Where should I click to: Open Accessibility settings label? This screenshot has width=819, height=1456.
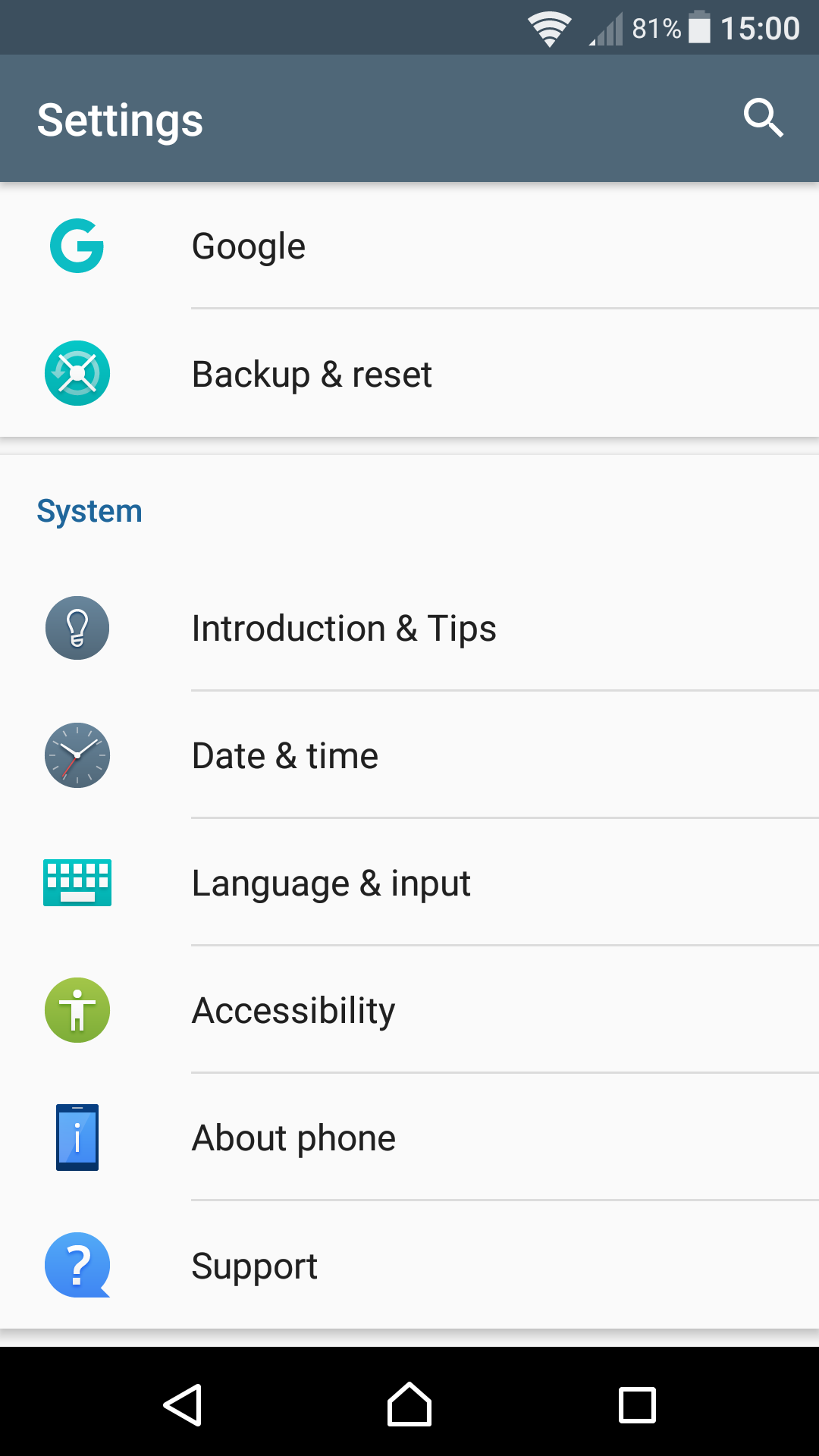pyautogui.click(x=293, y=1011)
